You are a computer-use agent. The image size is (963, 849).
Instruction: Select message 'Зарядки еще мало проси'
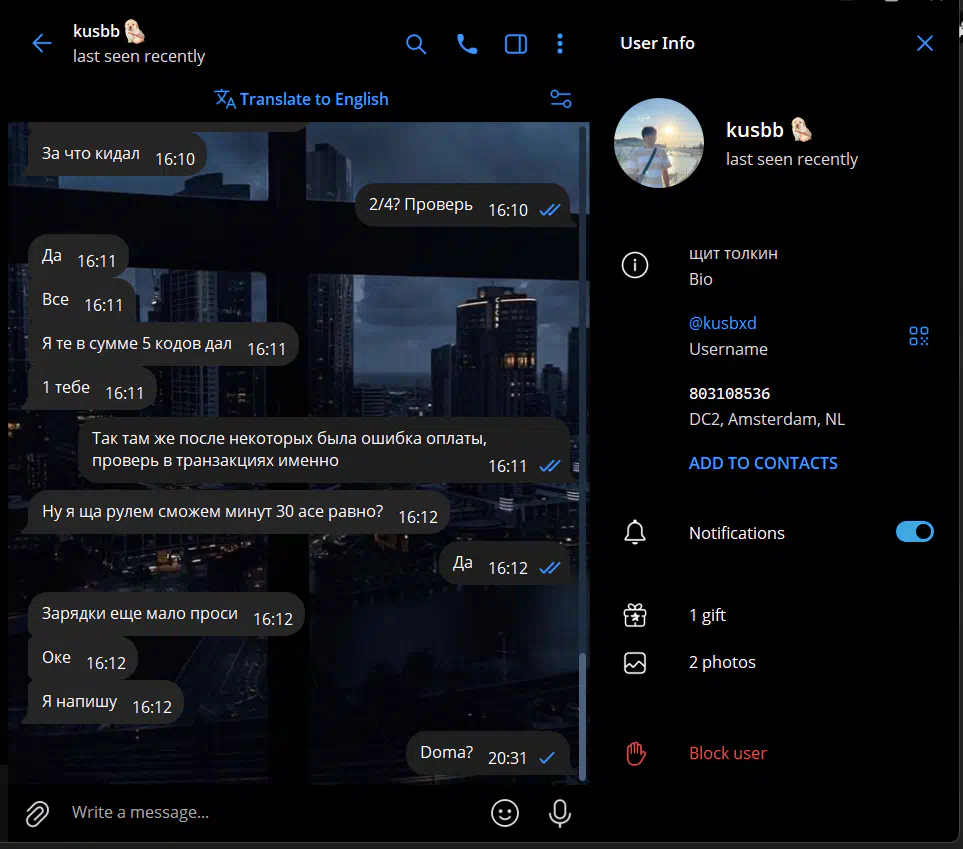tap(166, 614)
